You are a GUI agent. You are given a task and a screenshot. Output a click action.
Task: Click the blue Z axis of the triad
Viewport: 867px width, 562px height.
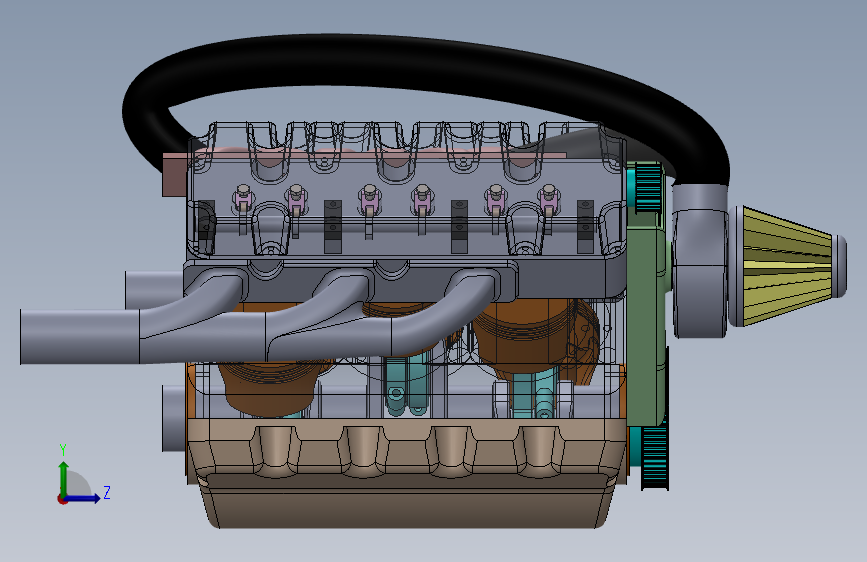click(x=84, y=498)
